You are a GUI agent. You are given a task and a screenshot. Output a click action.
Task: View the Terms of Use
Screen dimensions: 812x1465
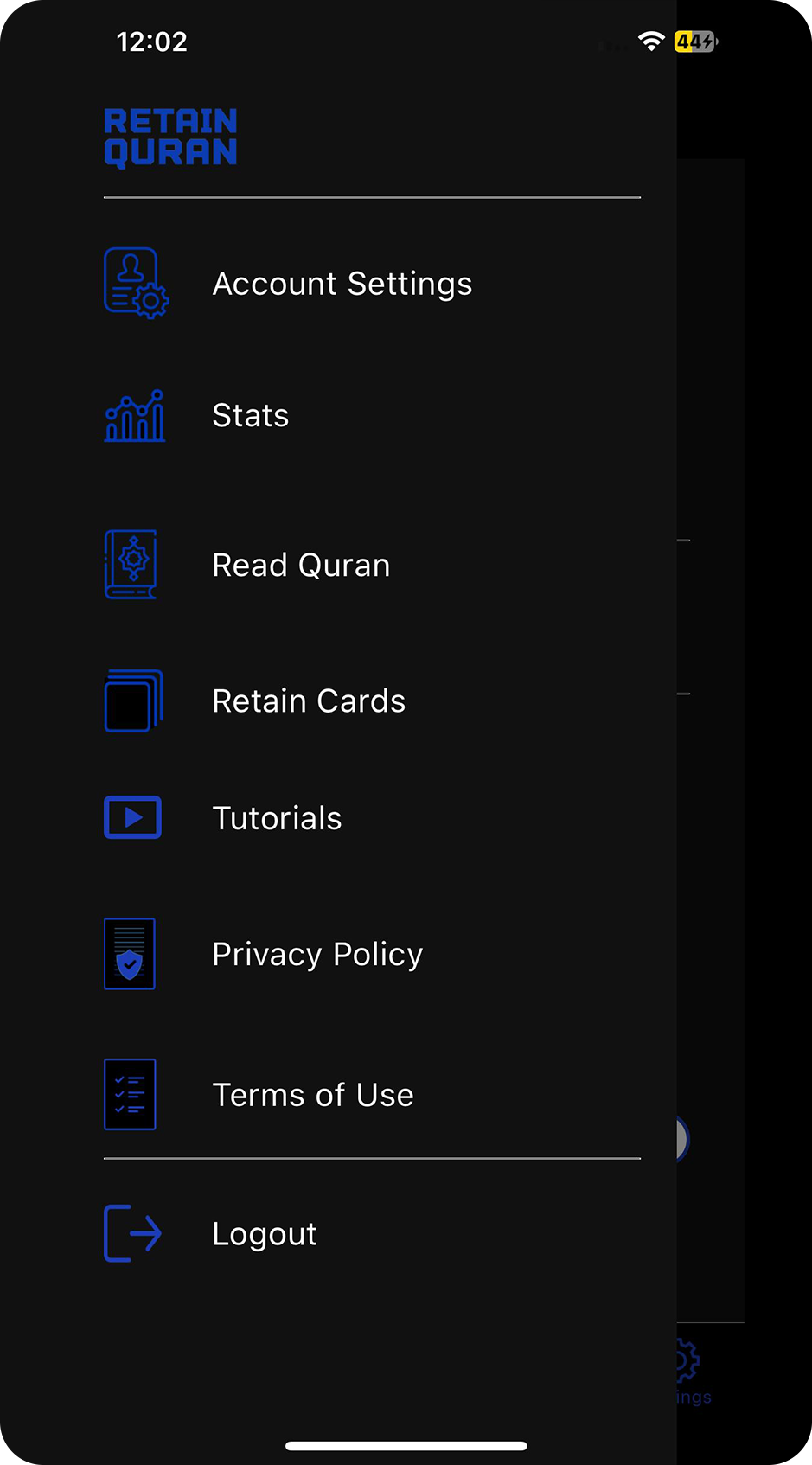(313, 1096)
